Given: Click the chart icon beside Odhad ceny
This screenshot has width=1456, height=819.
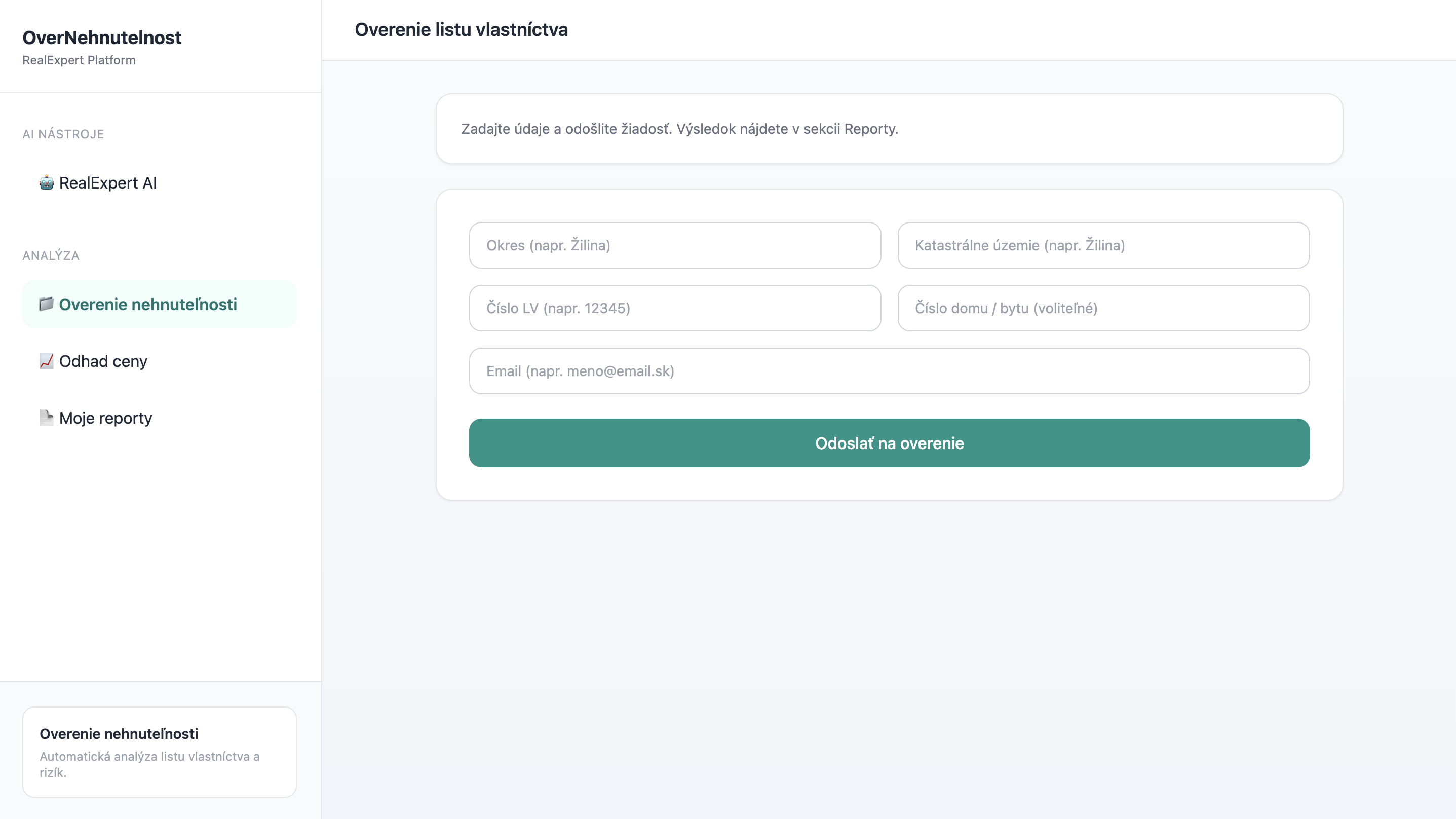Looking at the screenshot, I should (x=46, y=361).
